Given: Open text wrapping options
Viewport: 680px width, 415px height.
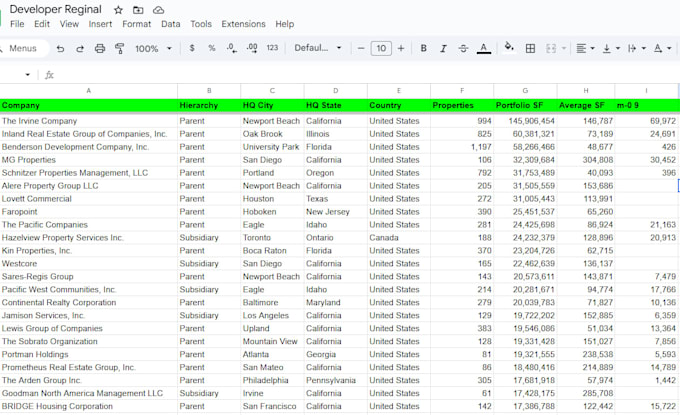Looking at the screenshot, I should pos(636,49).
